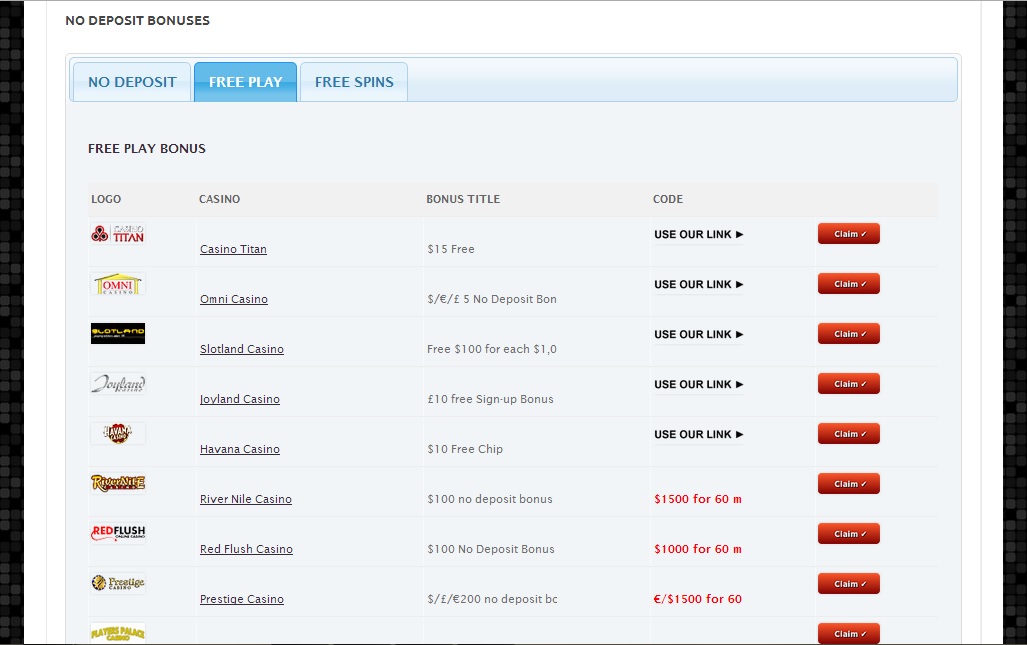Viewport: 1027px width, 645px height.
Task: Click the Slotland logo image
Action: click(118, 333)
